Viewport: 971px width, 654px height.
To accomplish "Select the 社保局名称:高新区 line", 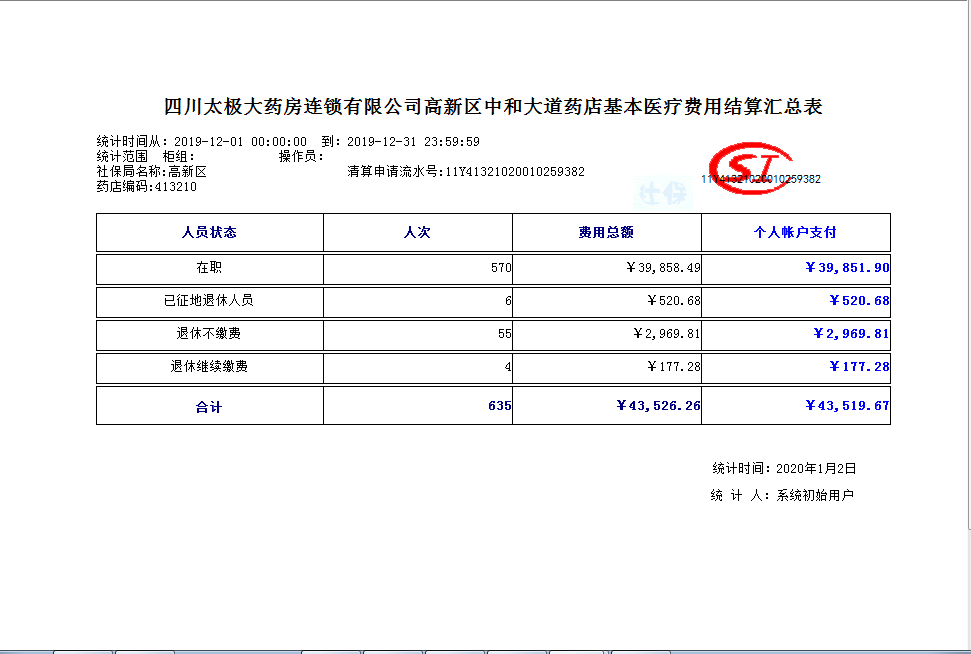I will pos(152,172).
